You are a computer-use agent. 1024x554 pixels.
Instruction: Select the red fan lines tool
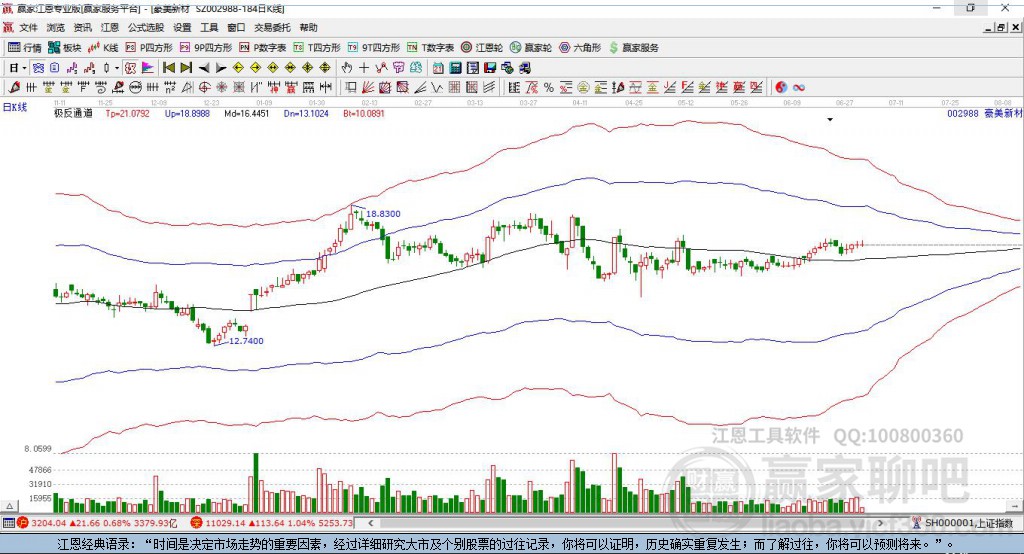368,88
